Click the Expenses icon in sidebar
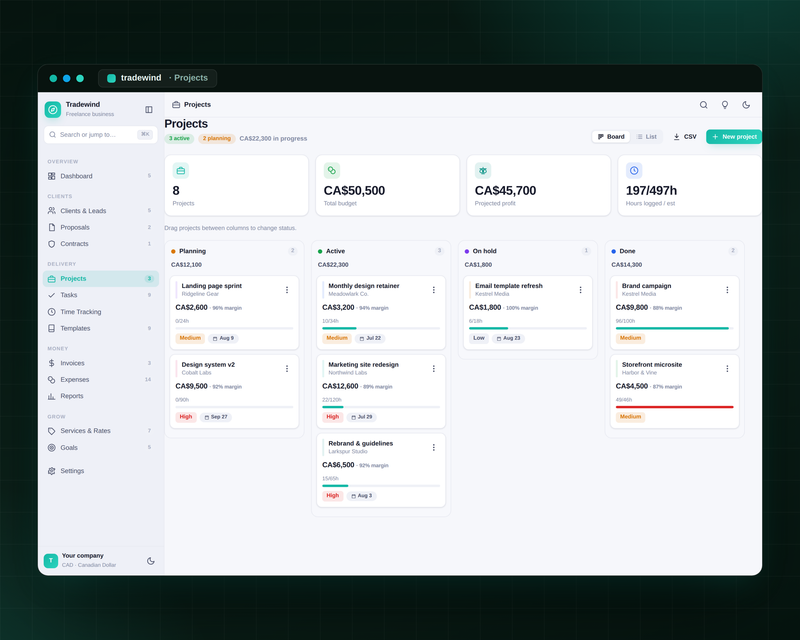This screenshot has width=800, height=640. (x=52, y=380)
